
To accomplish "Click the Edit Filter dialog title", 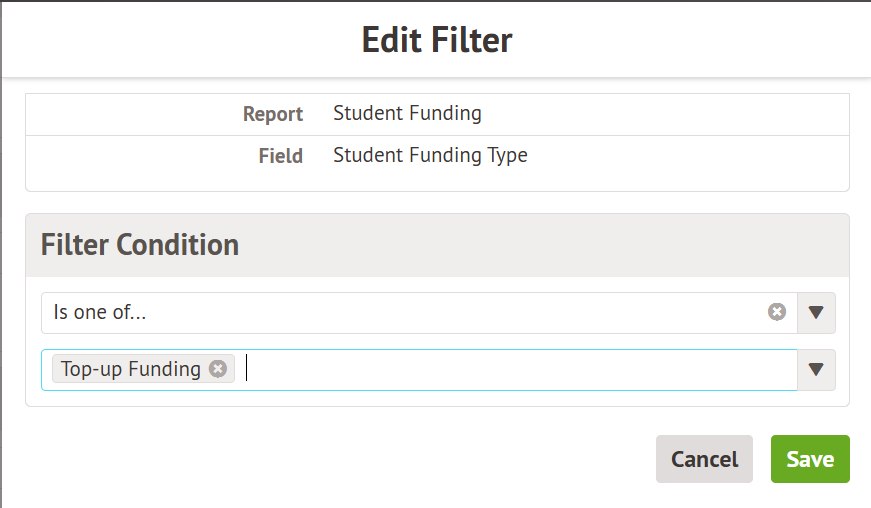I will coord(436,40).
